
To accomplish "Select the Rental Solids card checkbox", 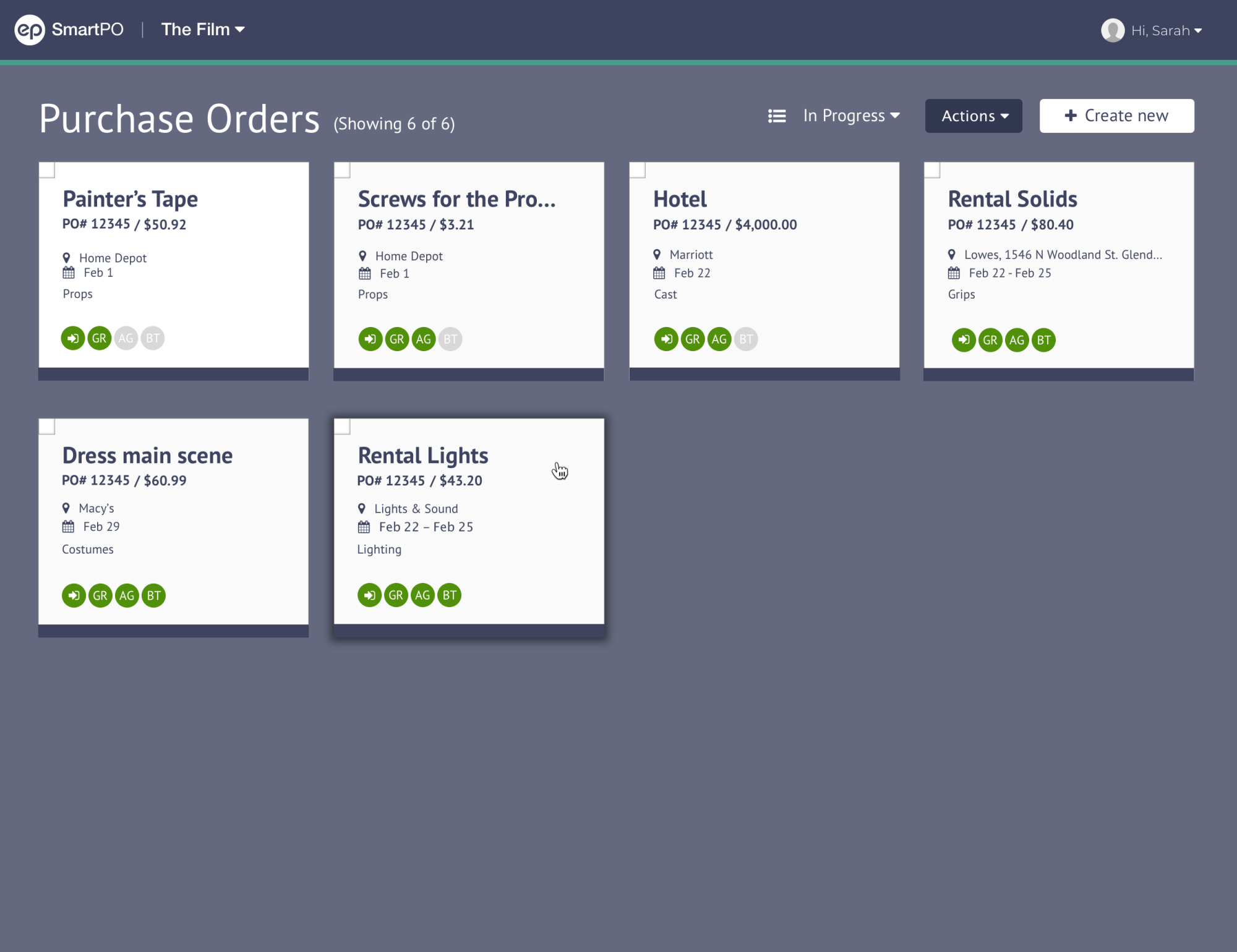I will (x=932, y=170).
